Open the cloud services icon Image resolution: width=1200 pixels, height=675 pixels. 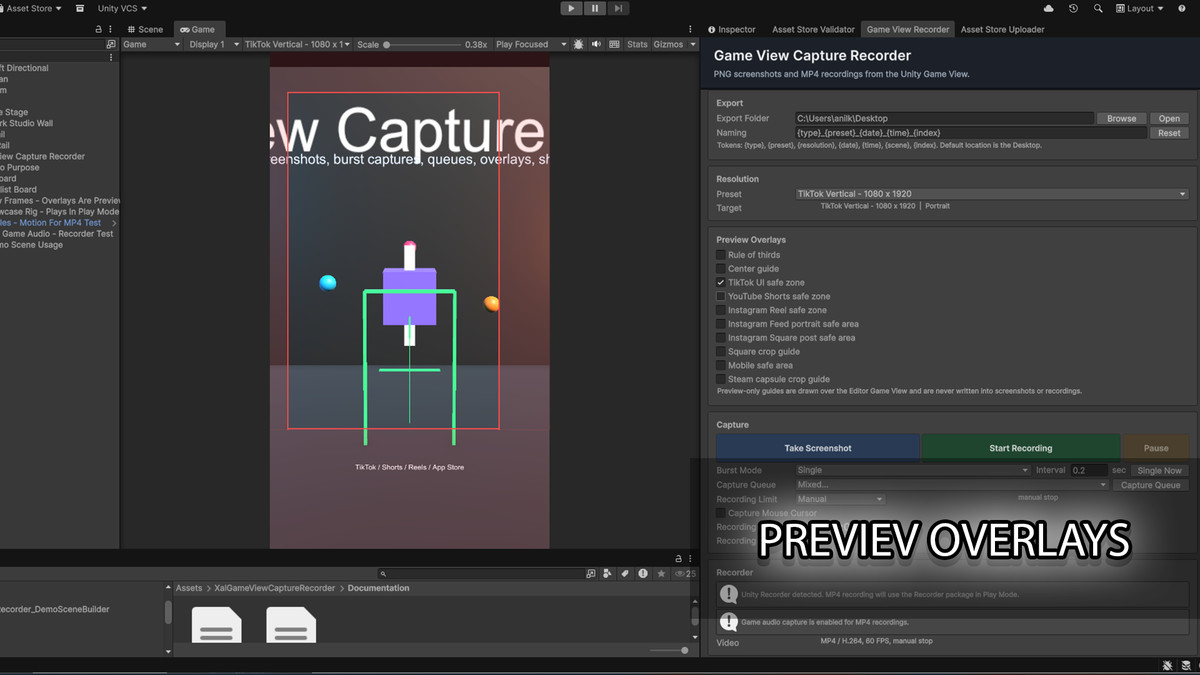tap(1048, 8)
